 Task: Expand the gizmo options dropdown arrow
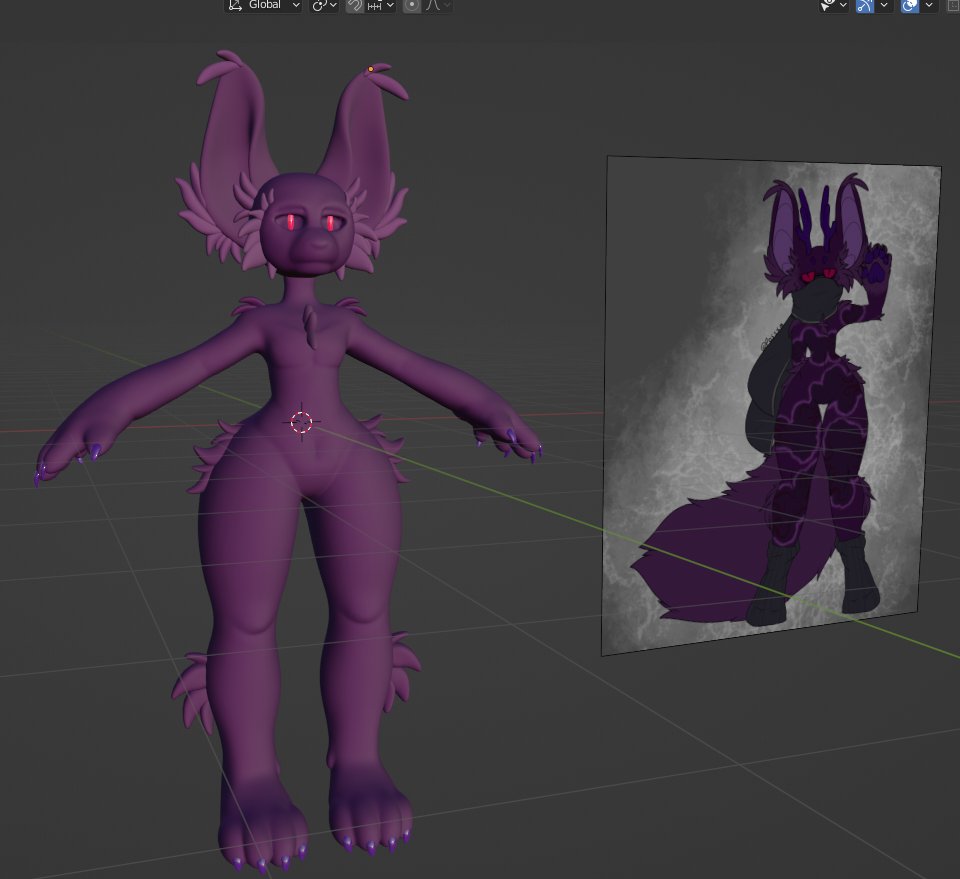[x=884, y=5]
